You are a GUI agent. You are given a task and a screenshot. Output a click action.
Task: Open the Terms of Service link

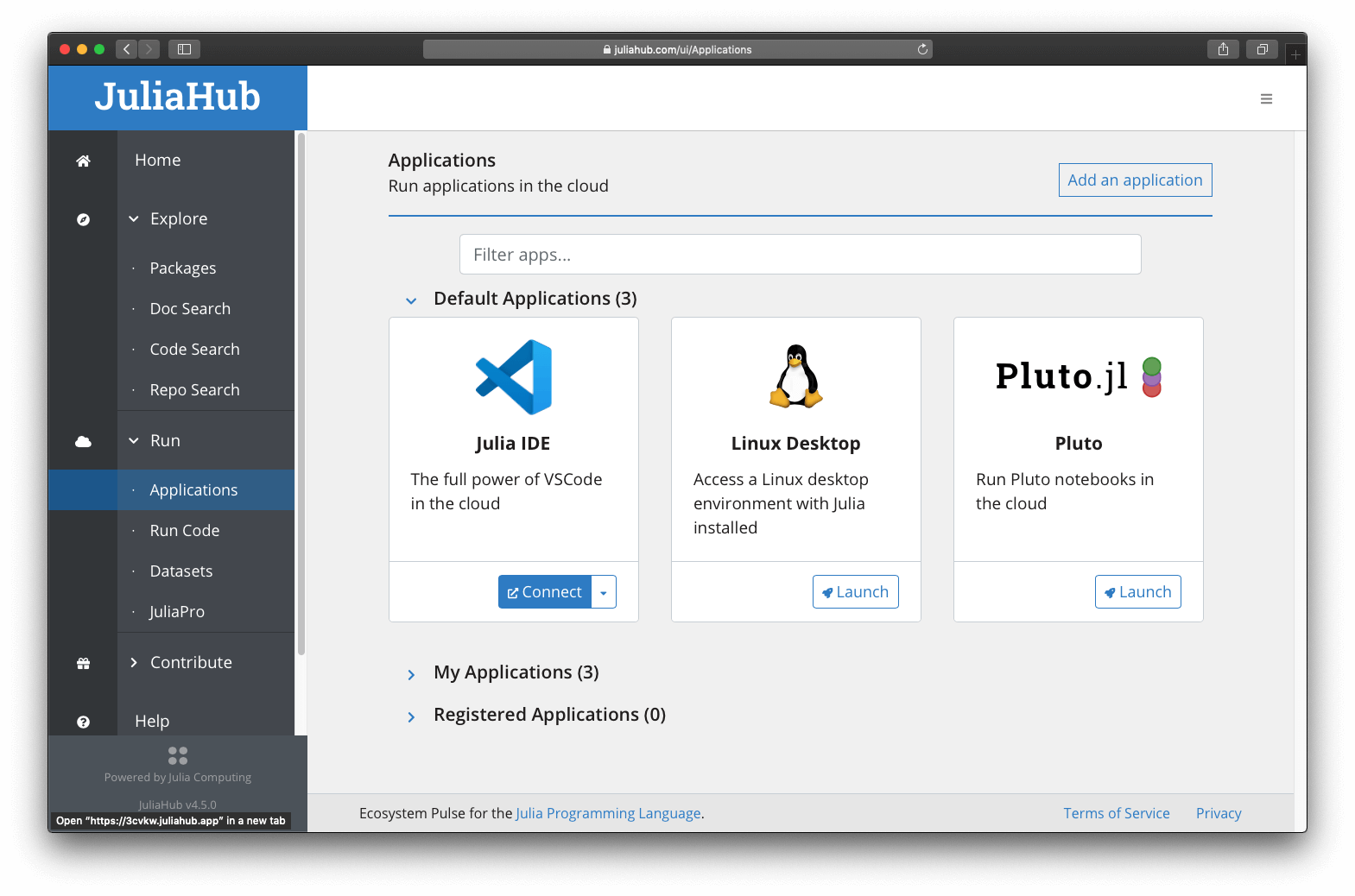pyautogui.click(x=1116, y=813)
